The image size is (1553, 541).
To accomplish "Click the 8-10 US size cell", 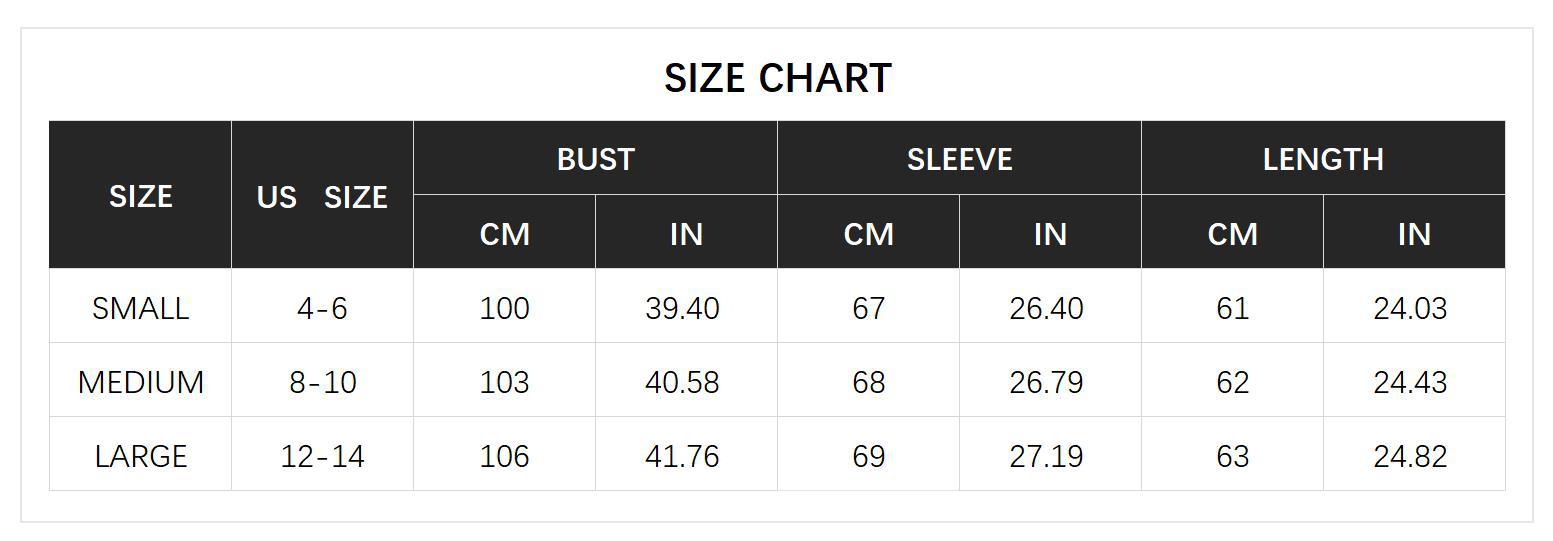I will pos(322,382).
